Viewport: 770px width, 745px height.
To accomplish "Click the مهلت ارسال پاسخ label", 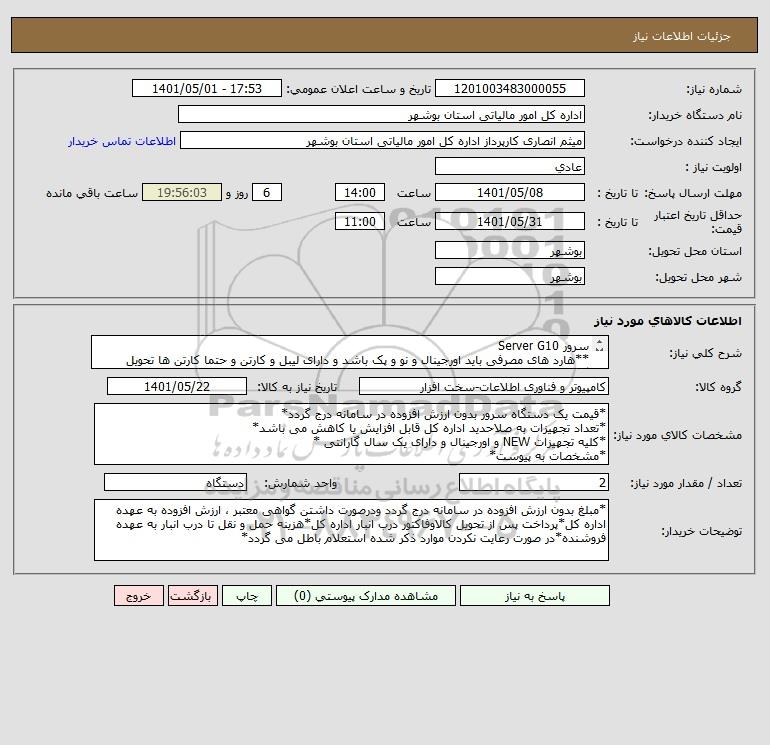I will [693, 193].
